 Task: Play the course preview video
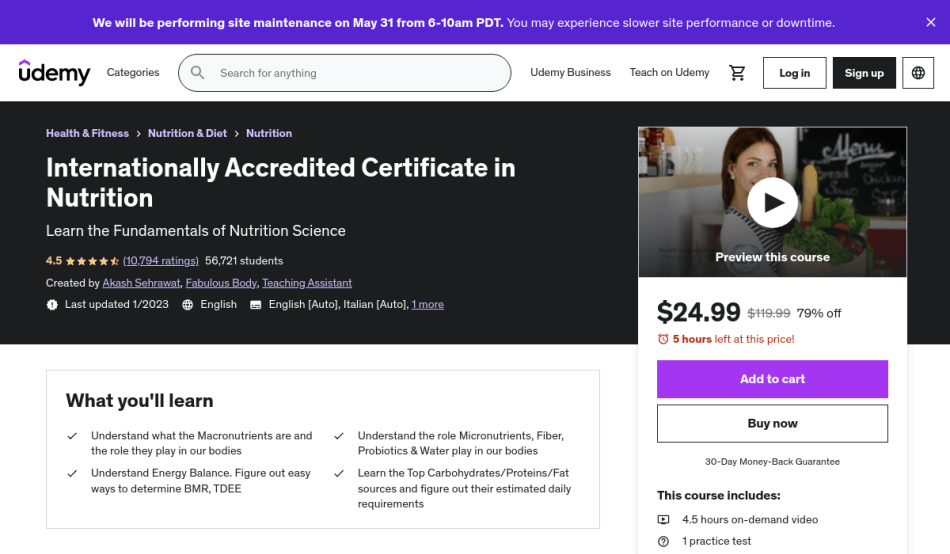pos(772,202)
